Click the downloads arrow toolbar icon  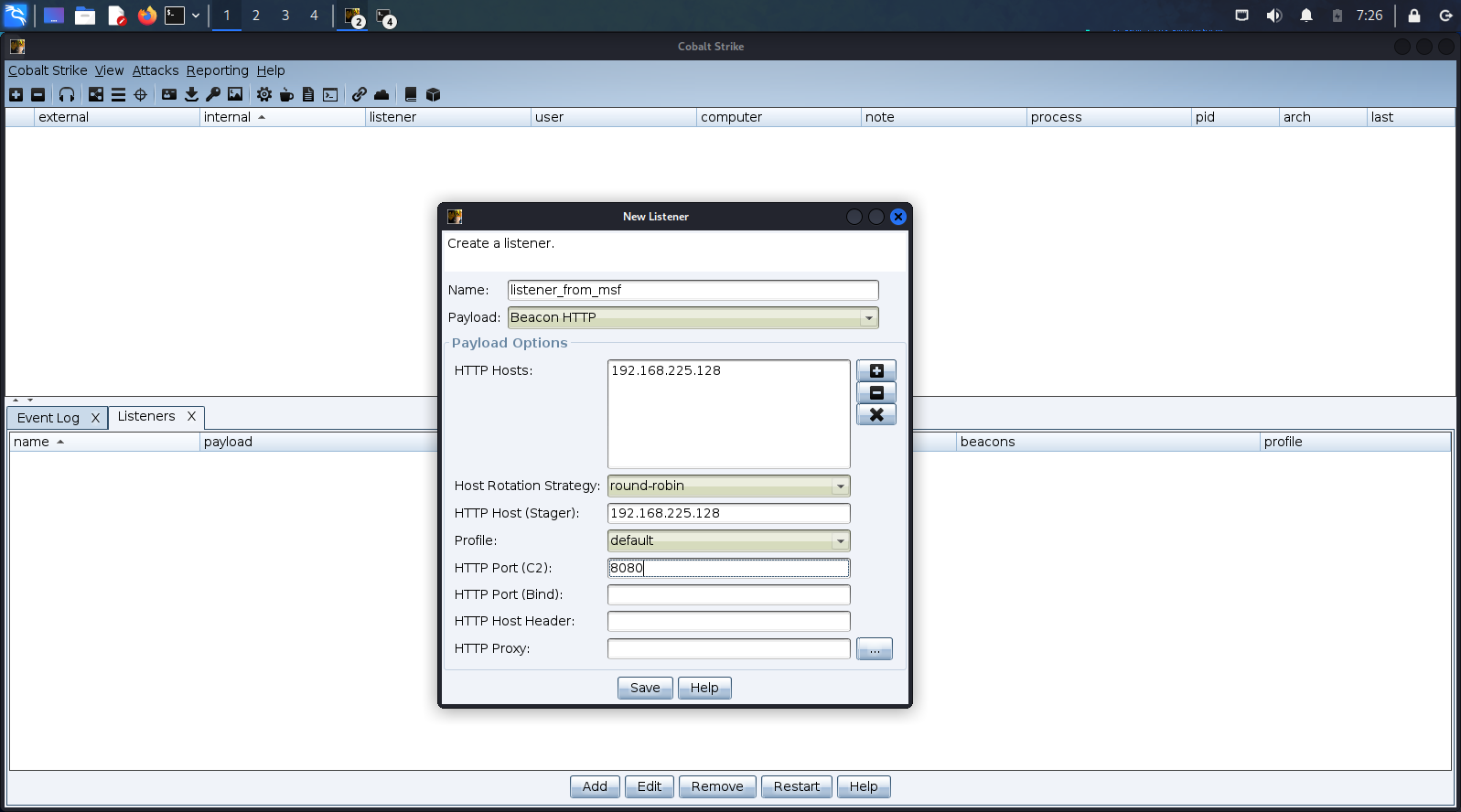191,94
